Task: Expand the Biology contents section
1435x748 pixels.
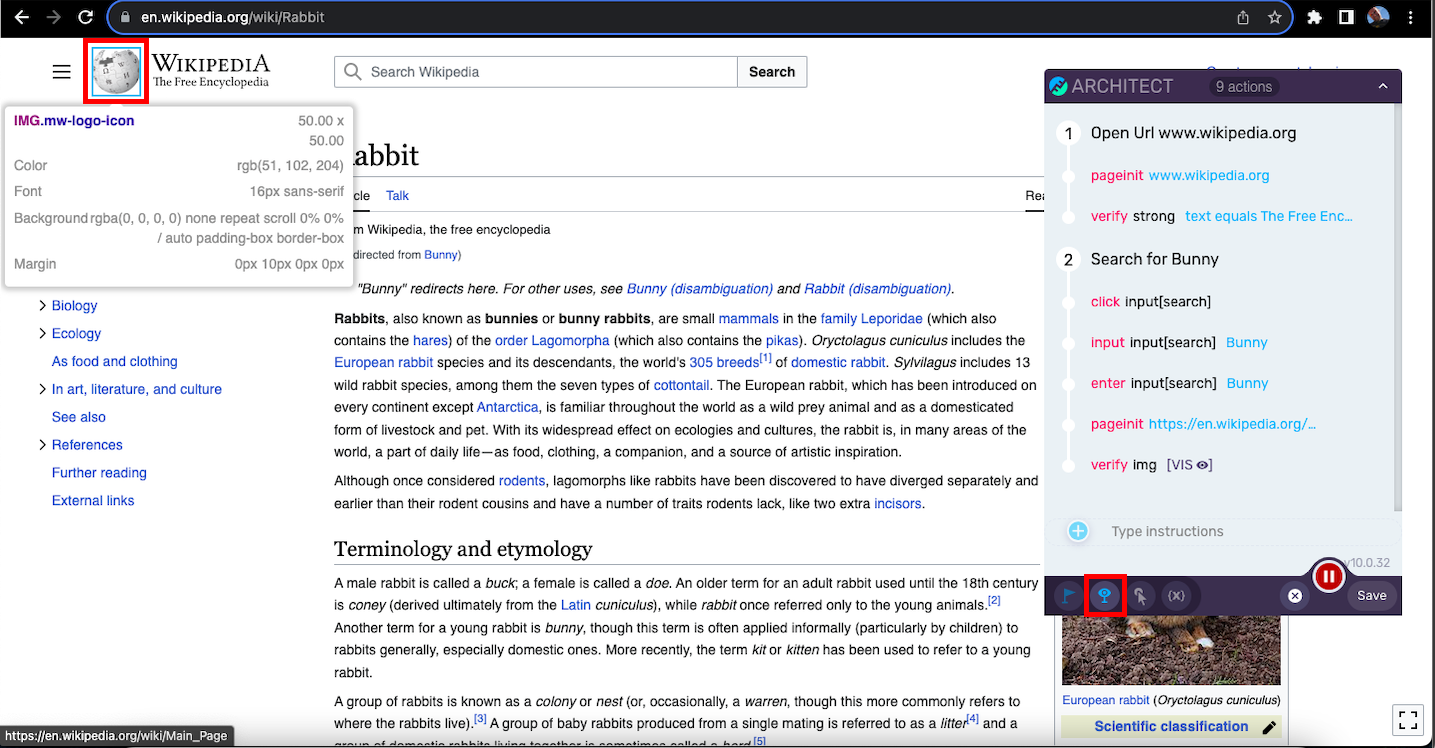Action: click(x=43, y=306)
